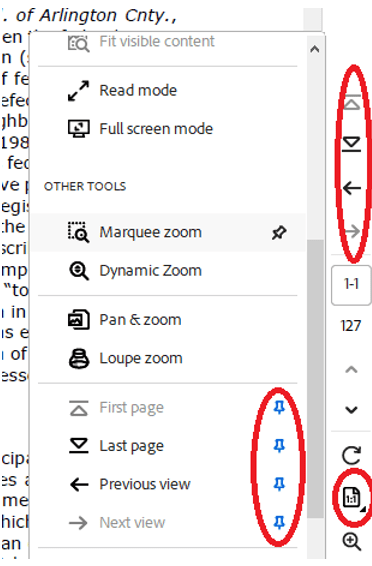The height and width of the screenshot is (566, 372).
Task: Click the rotate clockwise icon
Action: (x=351, y=455)
